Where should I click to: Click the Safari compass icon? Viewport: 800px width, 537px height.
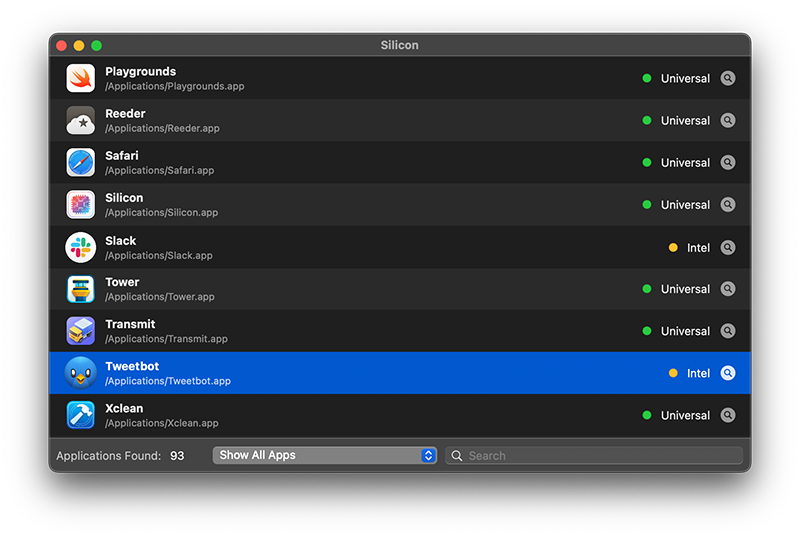coord(81,162)
